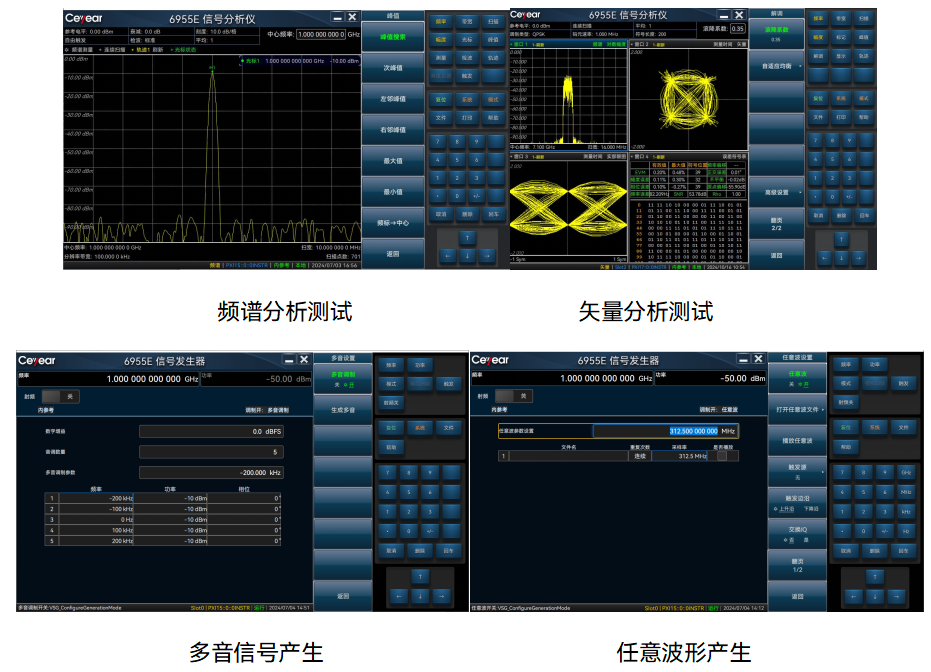Toggle 多音调制 on/off softkey
The image size is (931, 672).
[342, 379]
